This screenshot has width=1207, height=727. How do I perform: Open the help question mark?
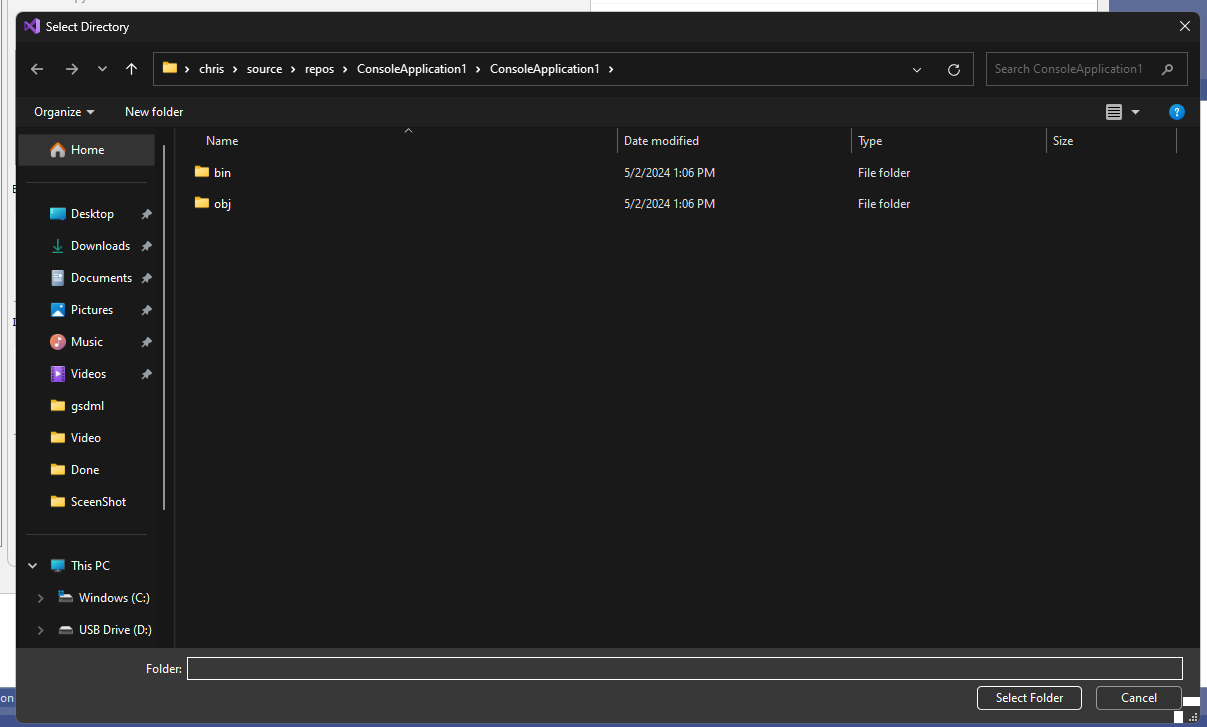[1177, 112]
